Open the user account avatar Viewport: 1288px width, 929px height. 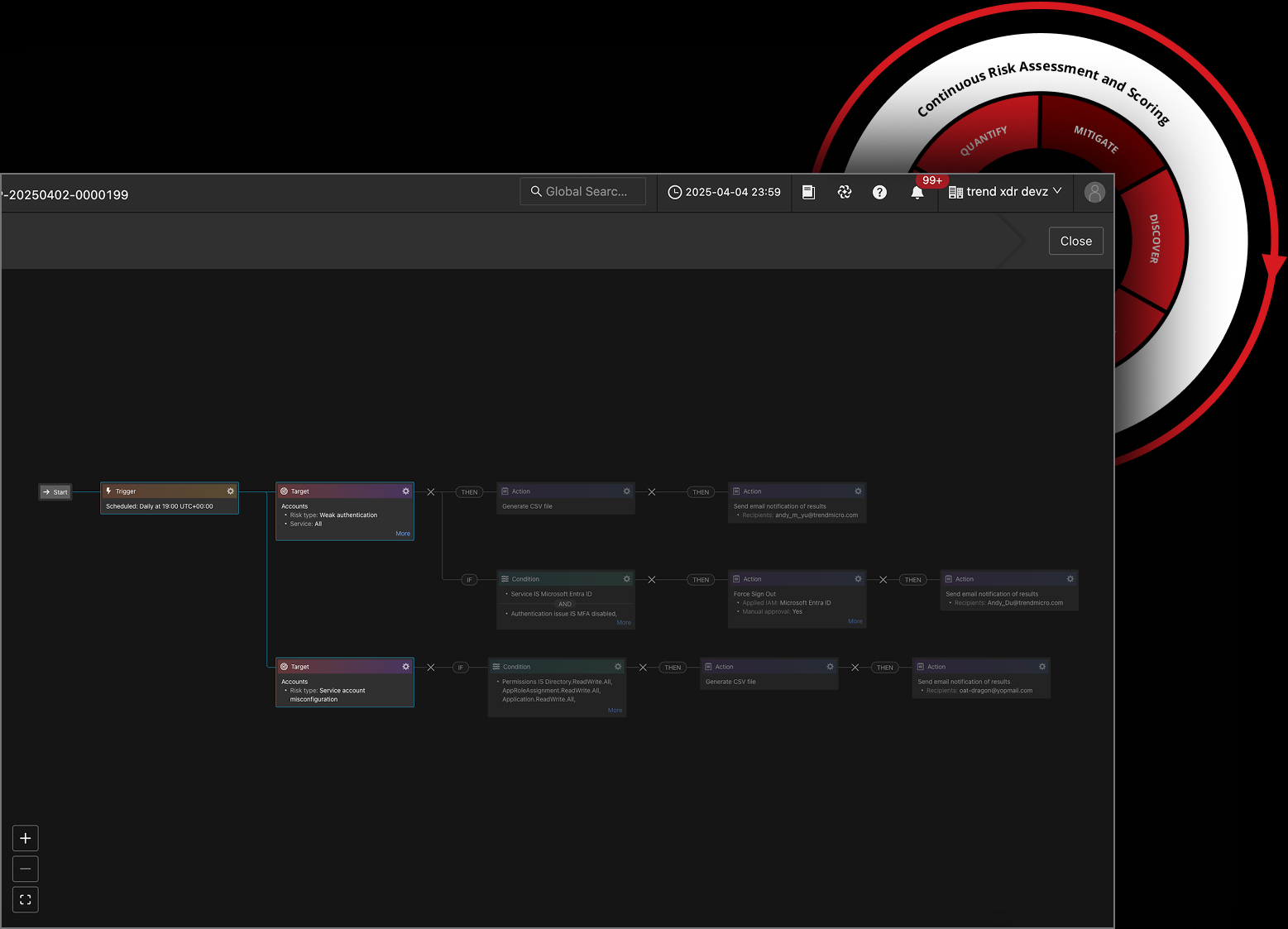pos(1094,192)
